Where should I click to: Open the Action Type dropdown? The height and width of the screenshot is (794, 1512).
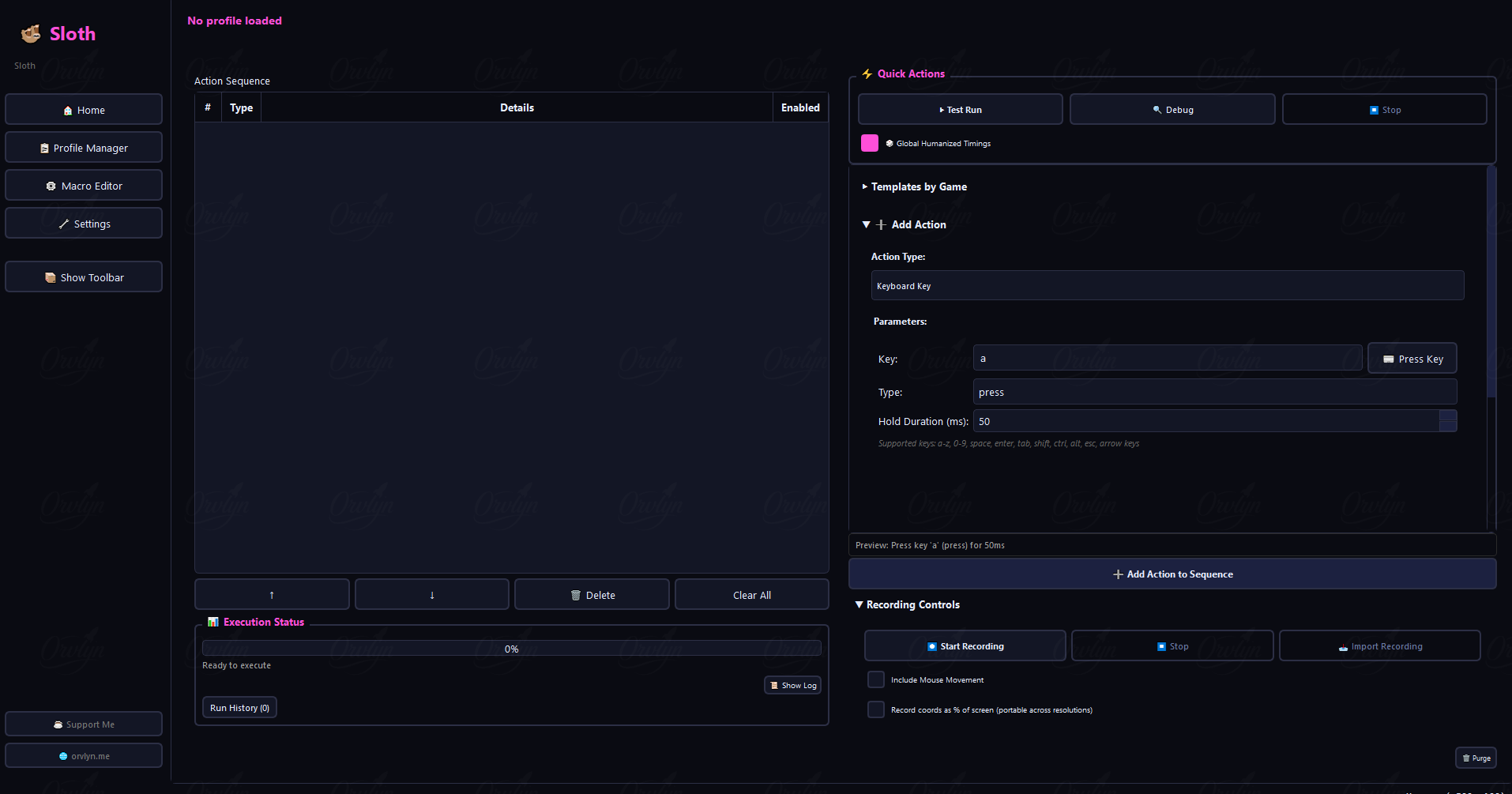tap(1167, 286)
